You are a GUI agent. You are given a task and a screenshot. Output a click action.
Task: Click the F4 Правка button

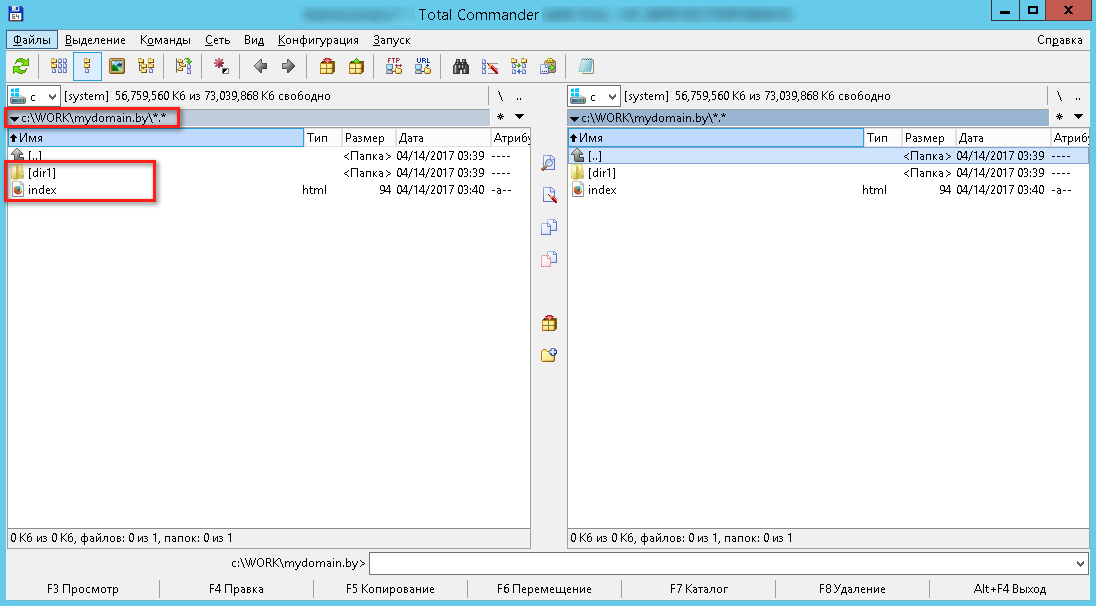[236, 589]
